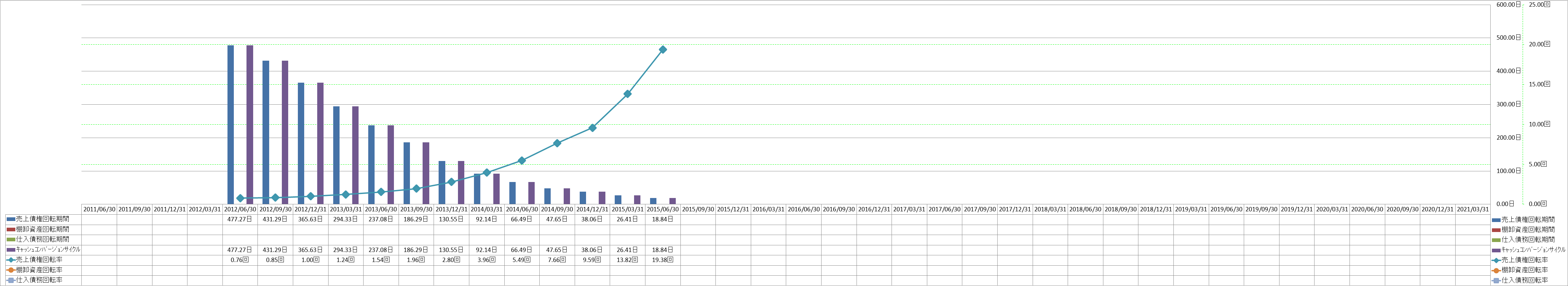Select 66.49日 in the キャッシュコンバージョンサイクル row
The image size is (1568, 286).
(522, 249)
